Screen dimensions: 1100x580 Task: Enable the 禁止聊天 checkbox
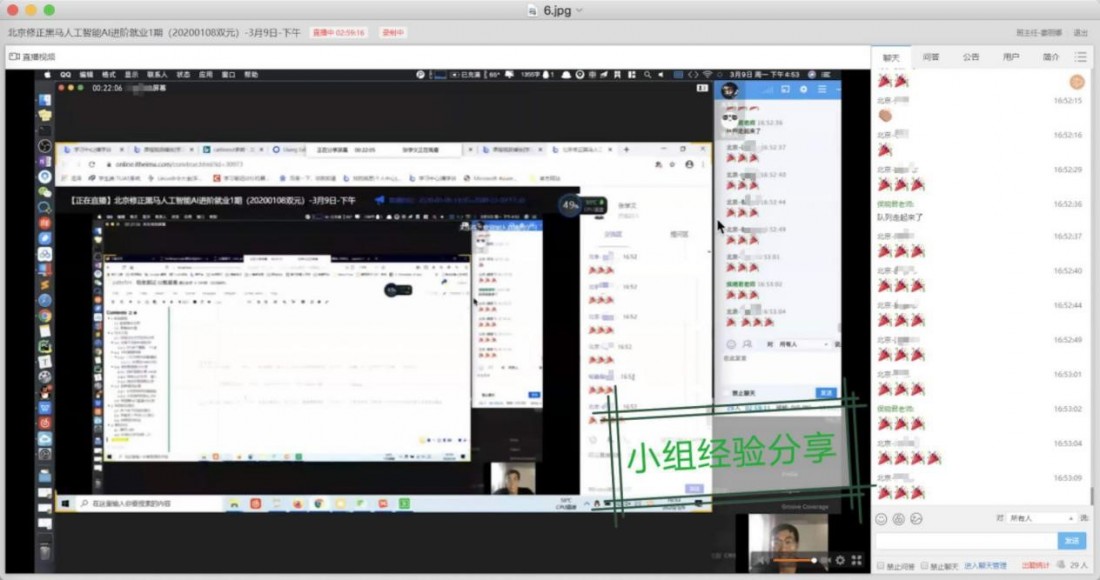click(x=925, y=566)
